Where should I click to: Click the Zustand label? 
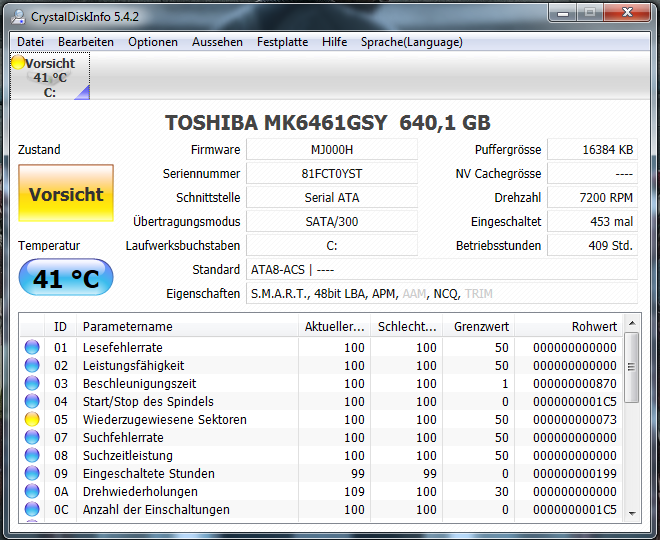click(x=39, y=150)
